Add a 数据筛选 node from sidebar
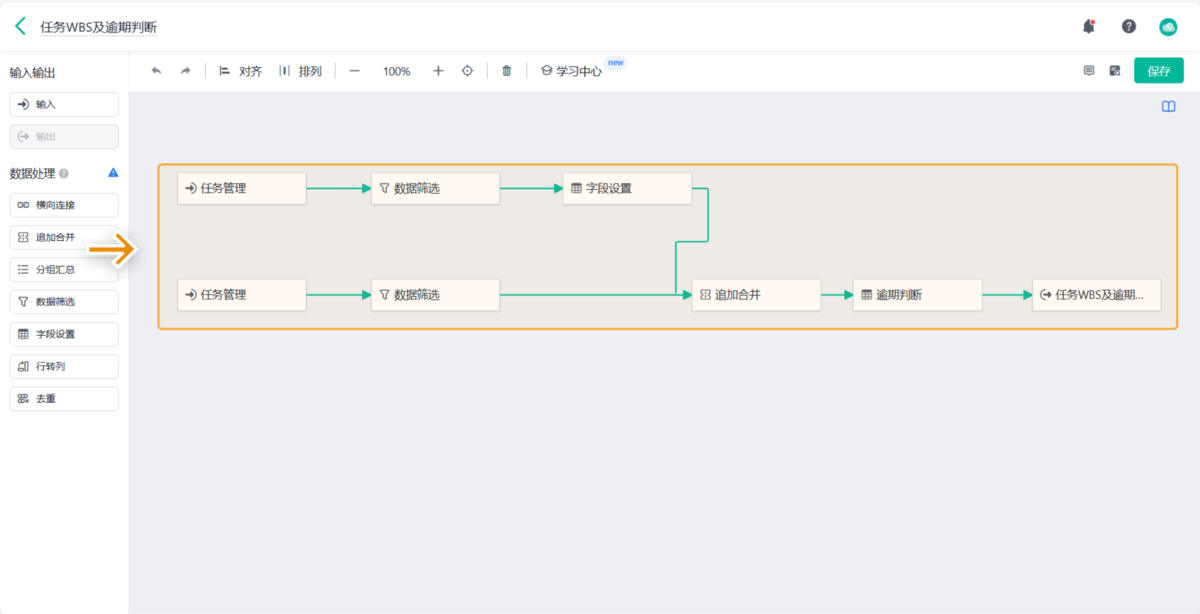Image resolution: width=1200 pixels, height=614 pixels. tap(64, 301)
